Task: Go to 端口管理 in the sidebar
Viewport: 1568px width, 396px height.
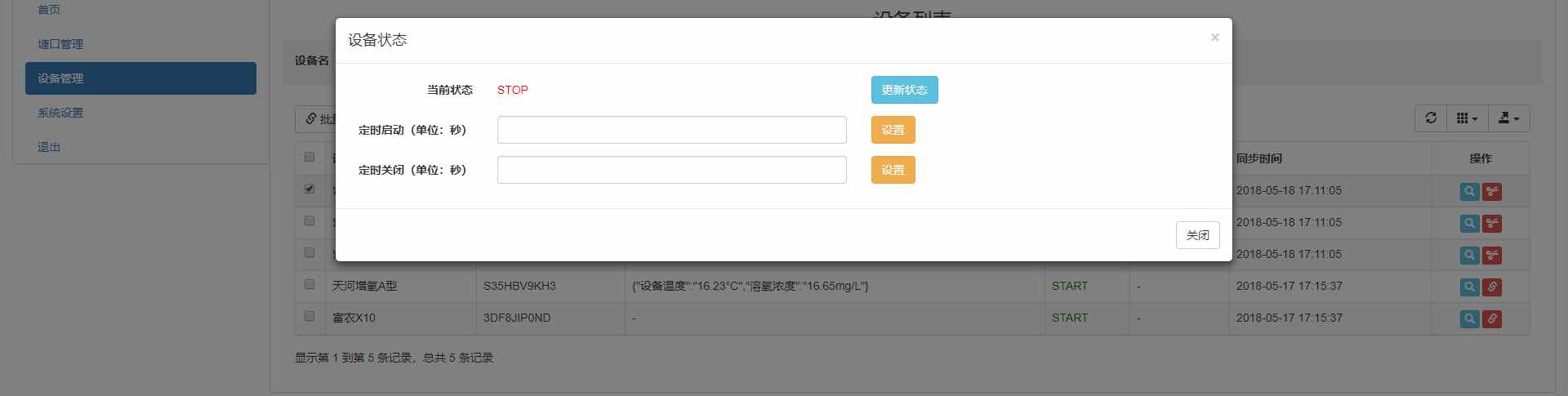Action: (60, 44)
